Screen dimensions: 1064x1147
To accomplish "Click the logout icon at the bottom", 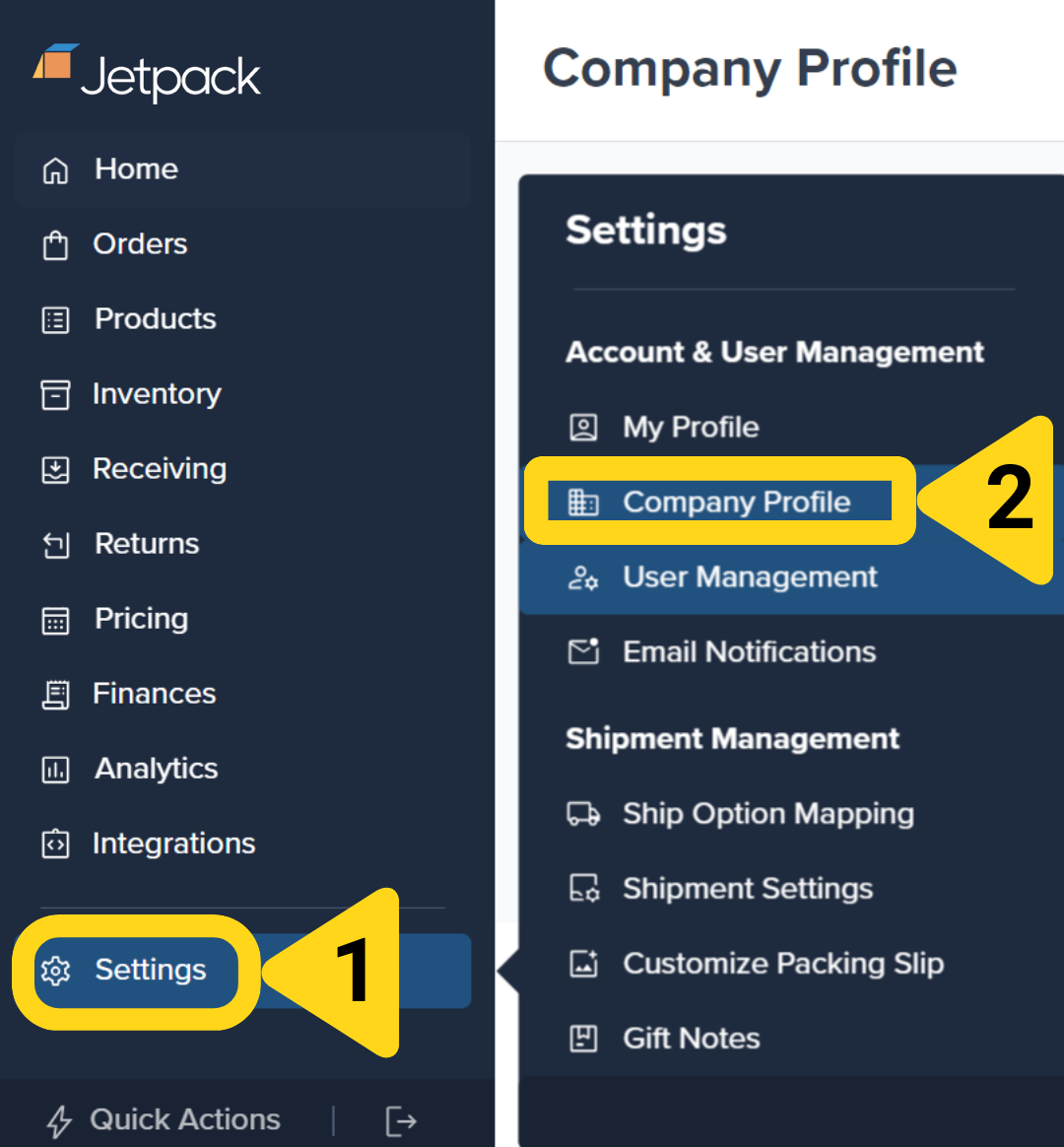I will (400, 1119).
